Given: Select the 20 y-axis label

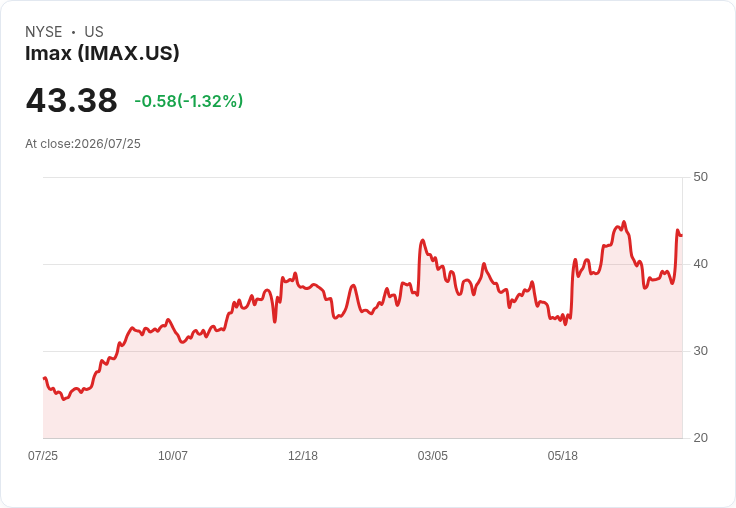Looking at the screenshot, I should (700, 438).
